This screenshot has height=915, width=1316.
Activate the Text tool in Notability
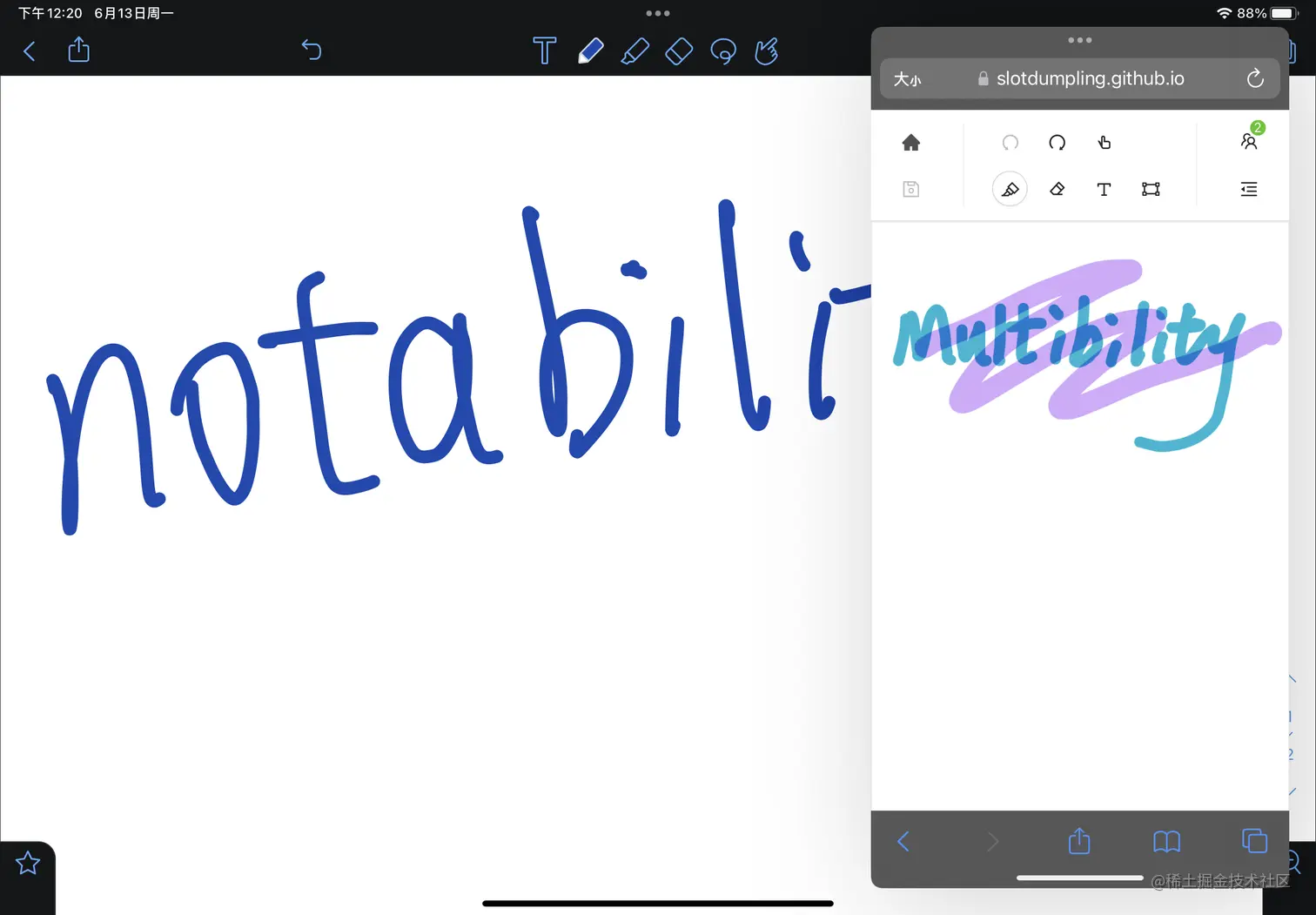[544, 50]
